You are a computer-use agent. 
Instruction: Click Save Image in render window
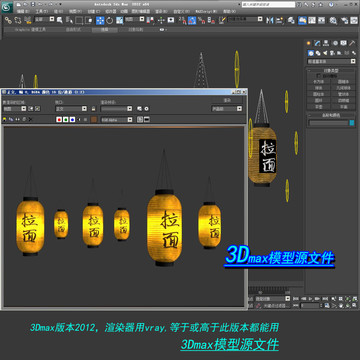point(4,120)
